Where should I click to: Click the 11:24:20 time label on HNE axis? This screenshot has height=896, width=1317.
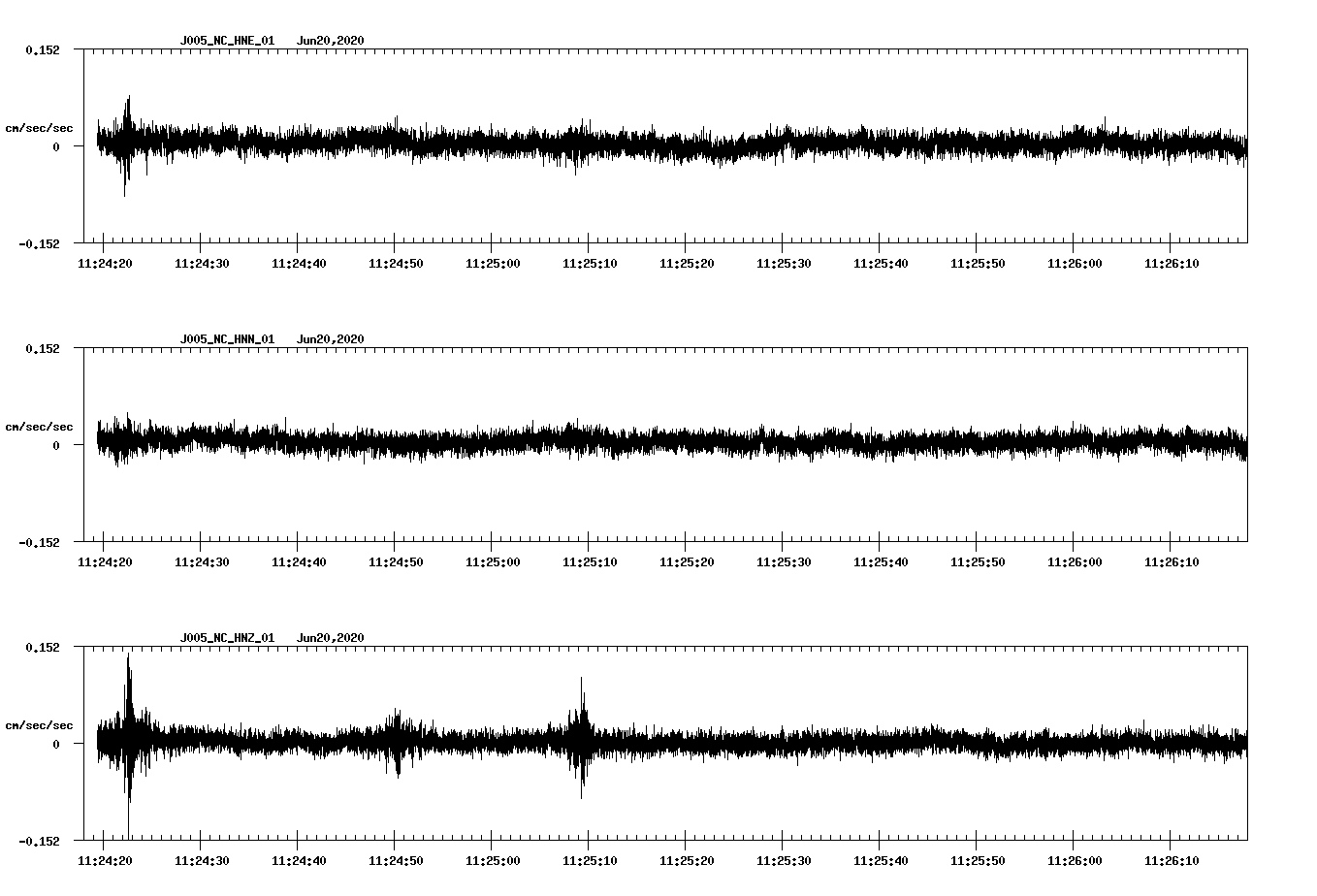pyautogui.click(x=105, y=264)
